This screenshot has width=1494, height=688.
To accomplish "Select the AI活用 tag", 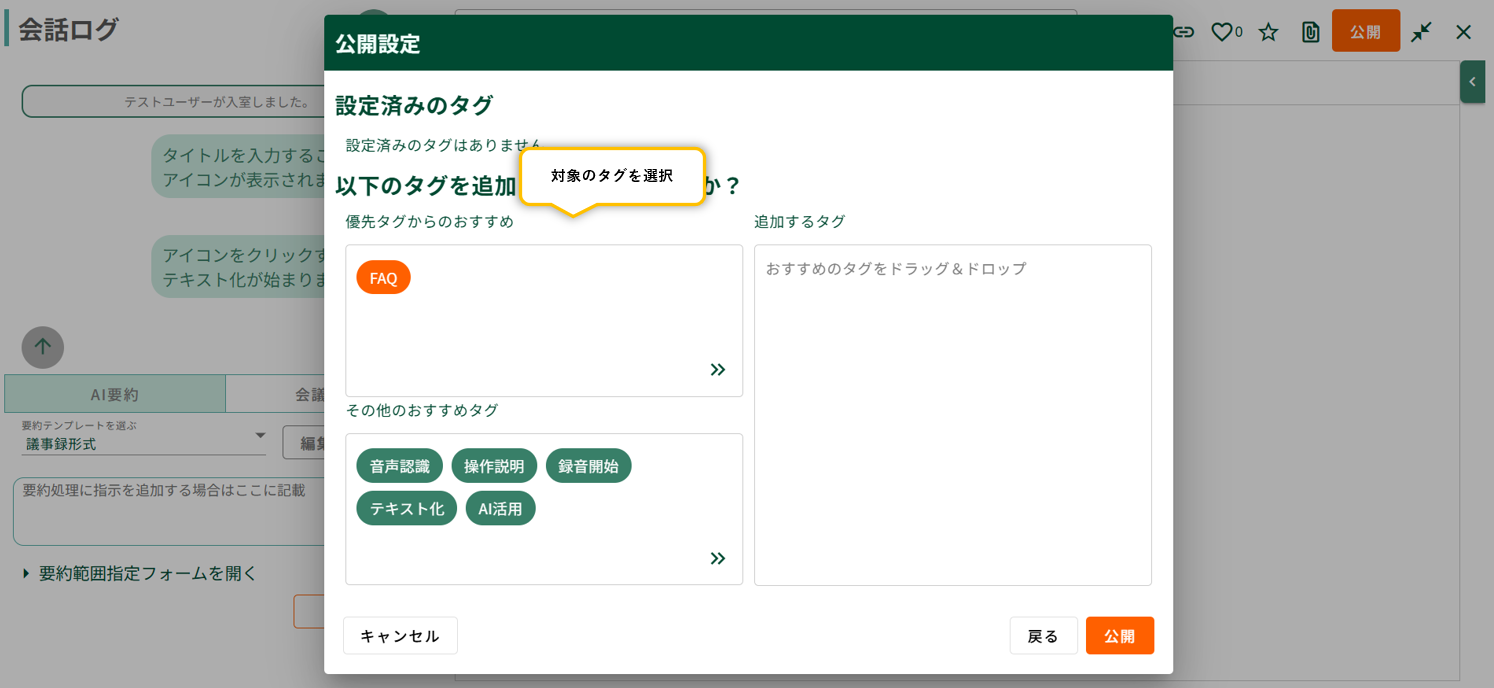I will (500, 508).
